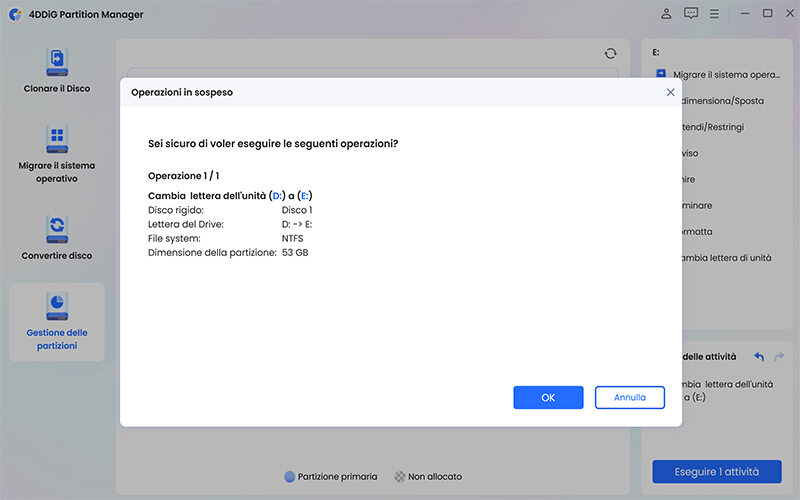This screenshot has height=500, width=800.
Task: Open the feedback chat icon
Action: [x=691, y=14]
